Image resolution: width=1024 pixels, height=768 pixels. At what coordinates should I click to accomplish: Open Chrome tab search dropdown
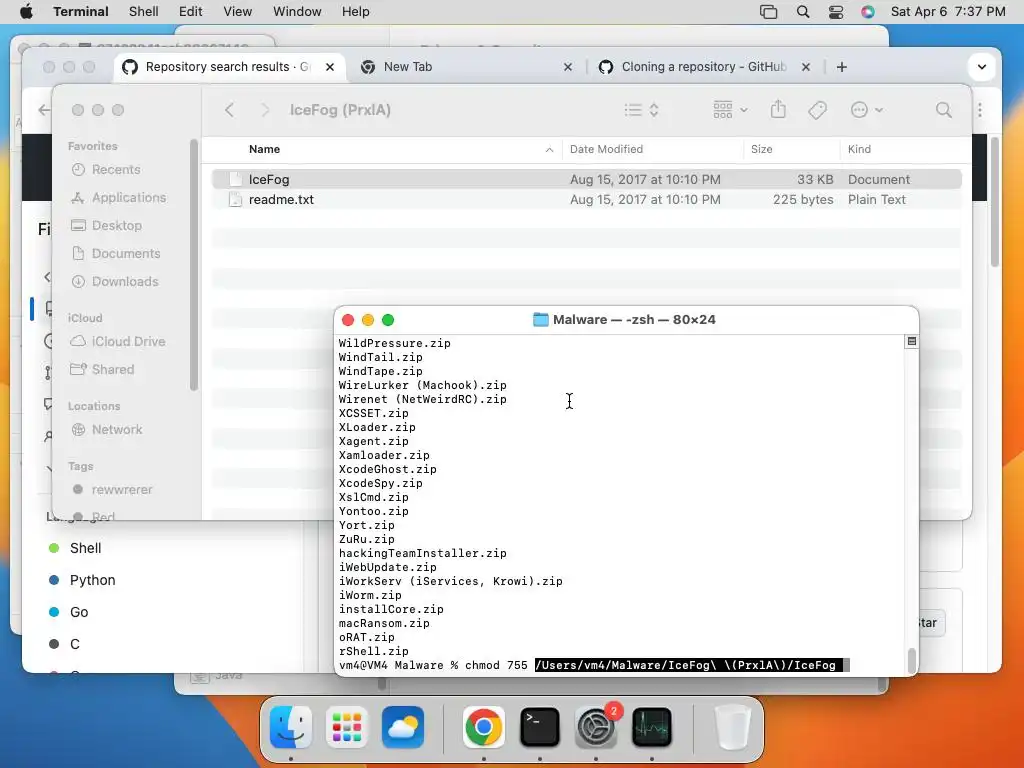(x=982, y=67)
